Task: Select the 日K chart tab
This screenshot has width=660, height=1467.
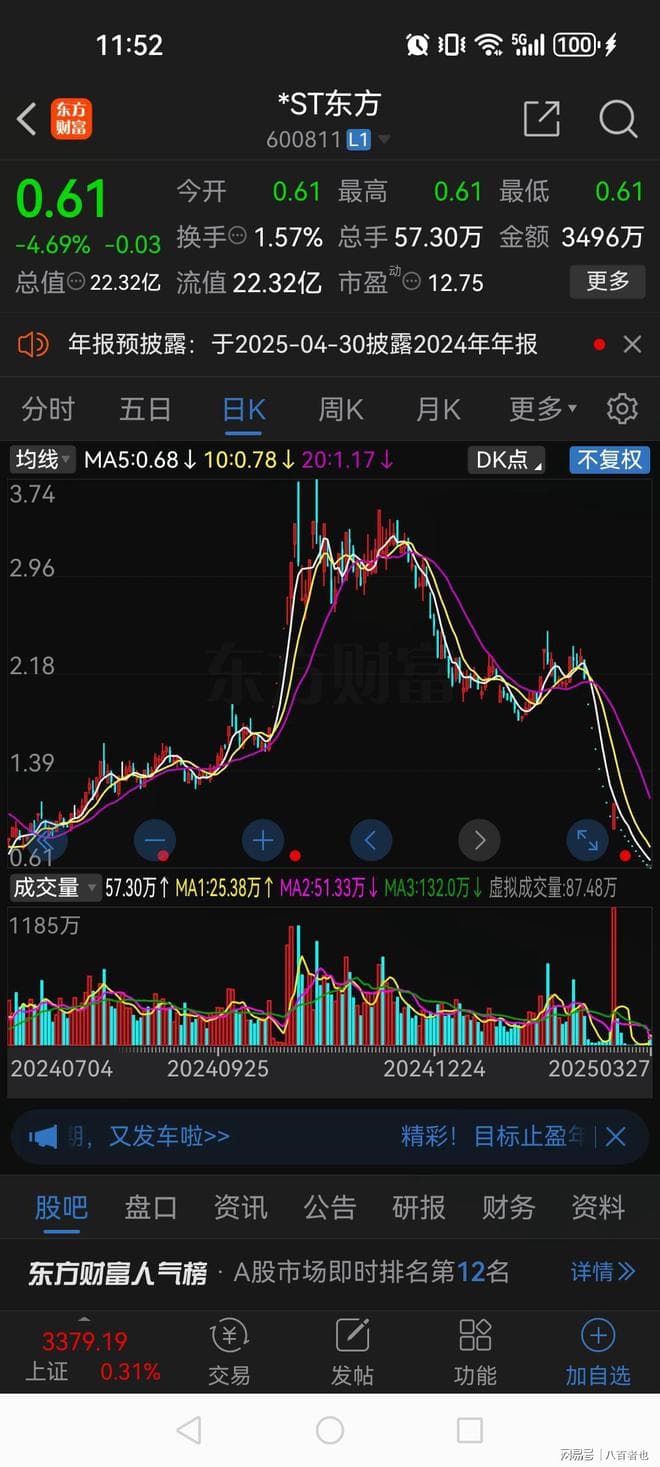Action: (x=243, y=409)
